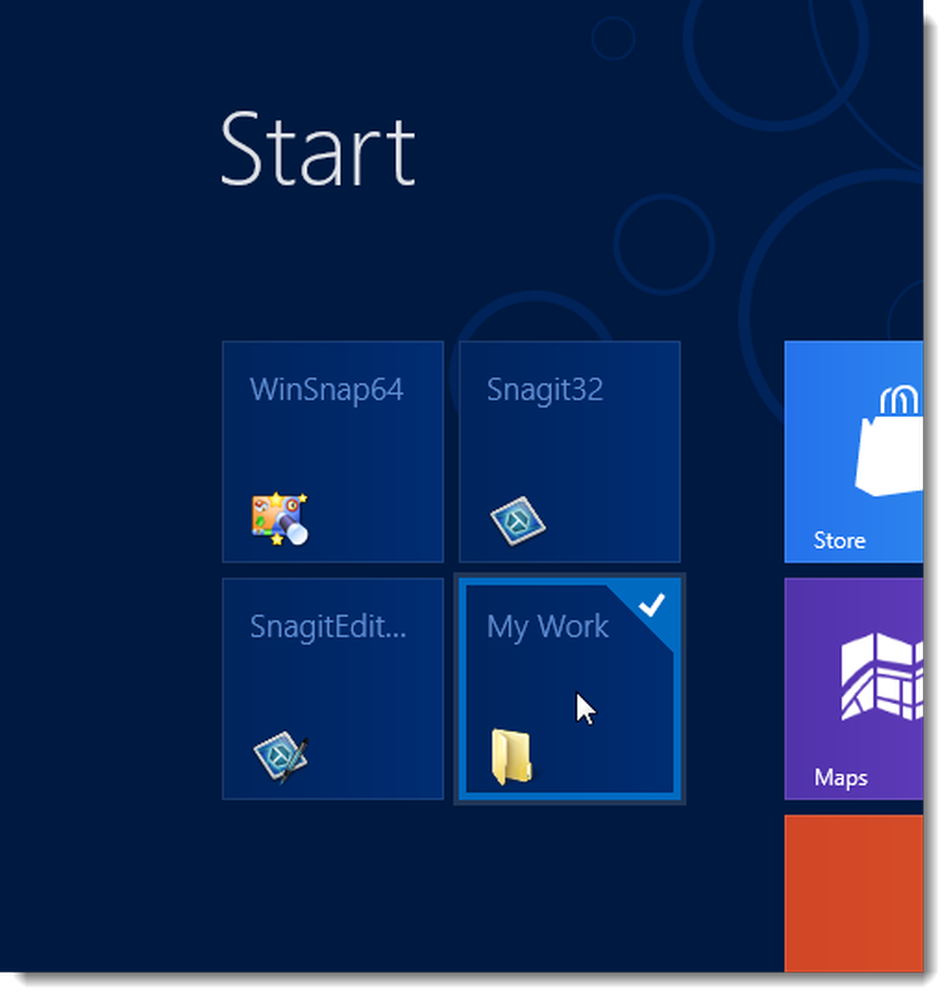Screen dimensions: 951x1000
Task: Open the SnagitEdit... tile
Action: tap(332, 689)
